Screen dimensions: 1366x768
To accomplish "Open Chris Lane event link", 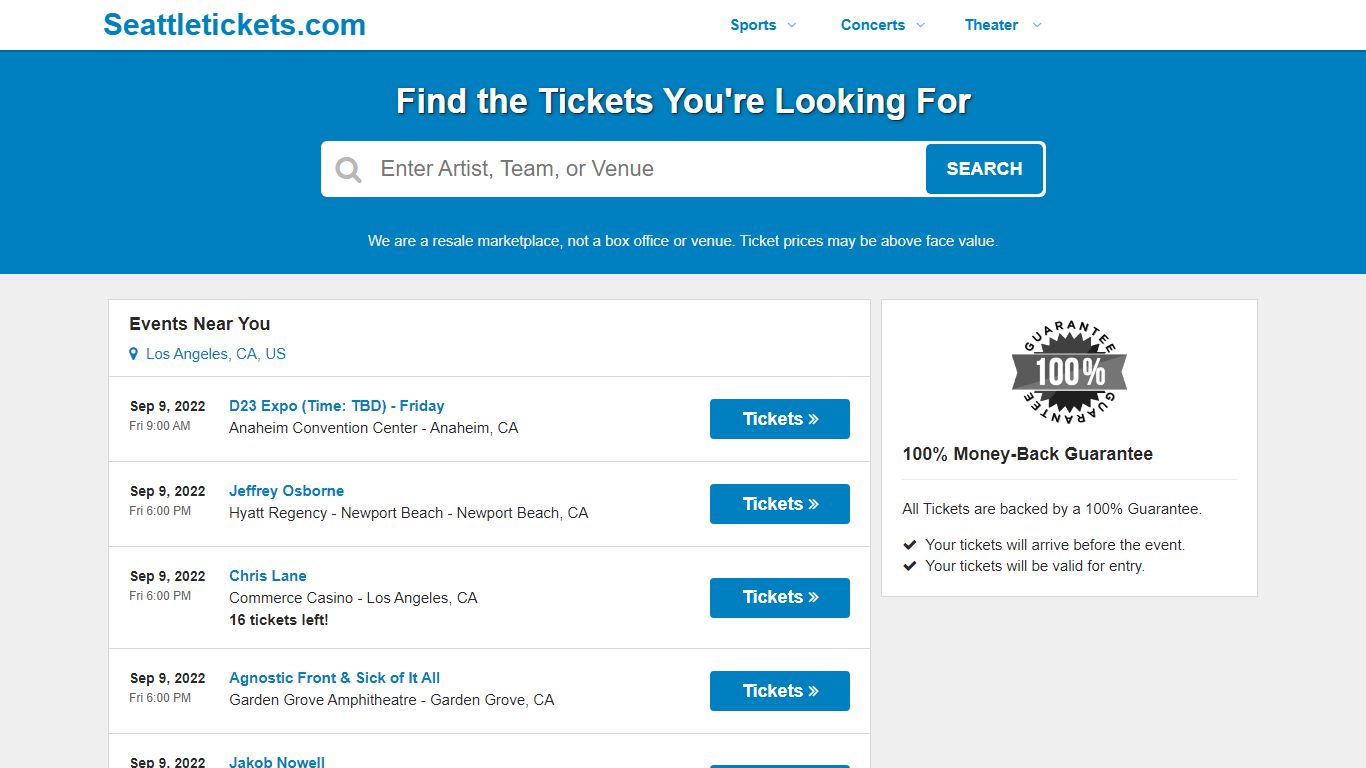I will pos(268,576).
